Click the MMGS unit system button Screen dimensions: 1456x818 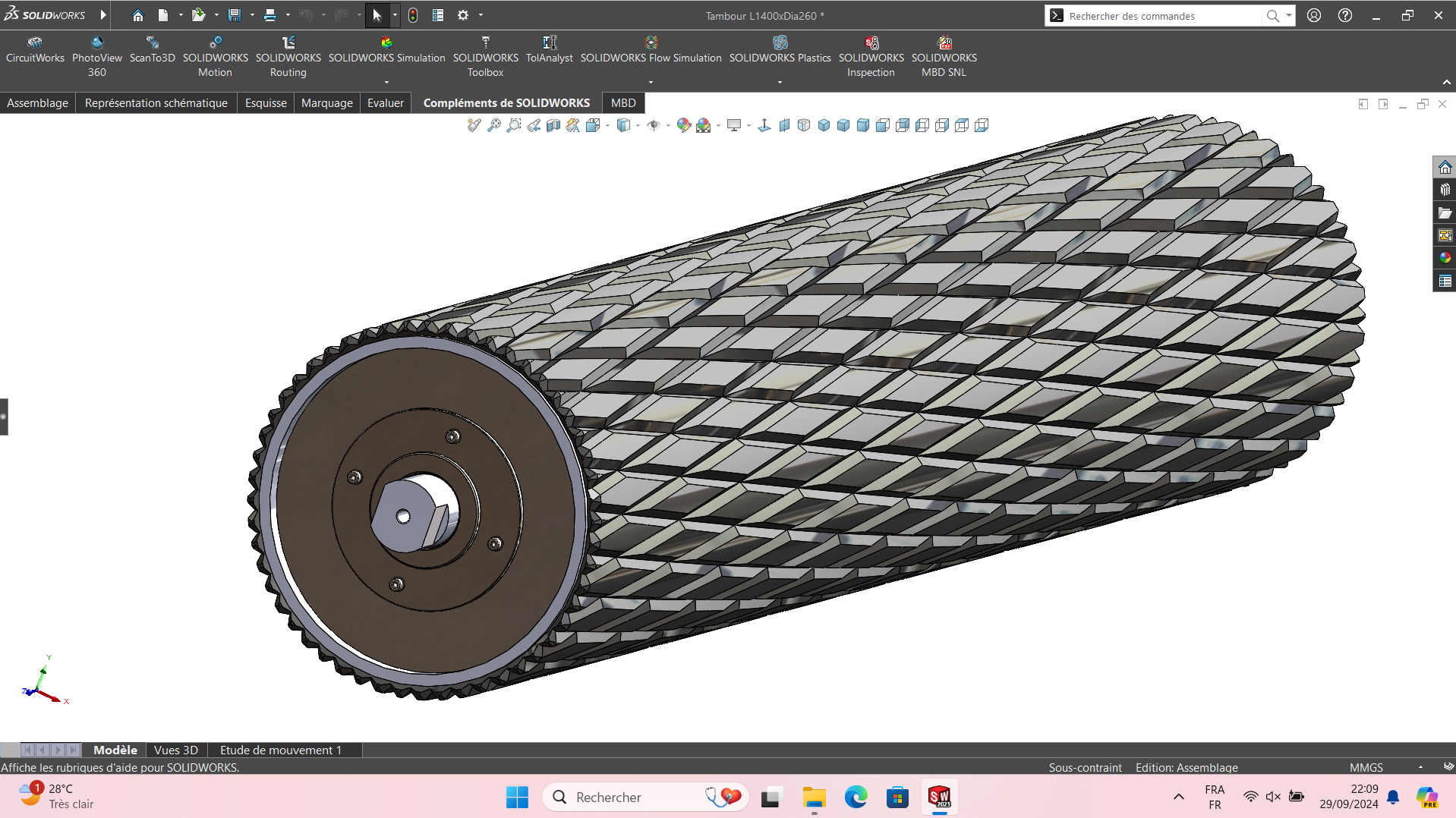click(x=1366, y=767)
